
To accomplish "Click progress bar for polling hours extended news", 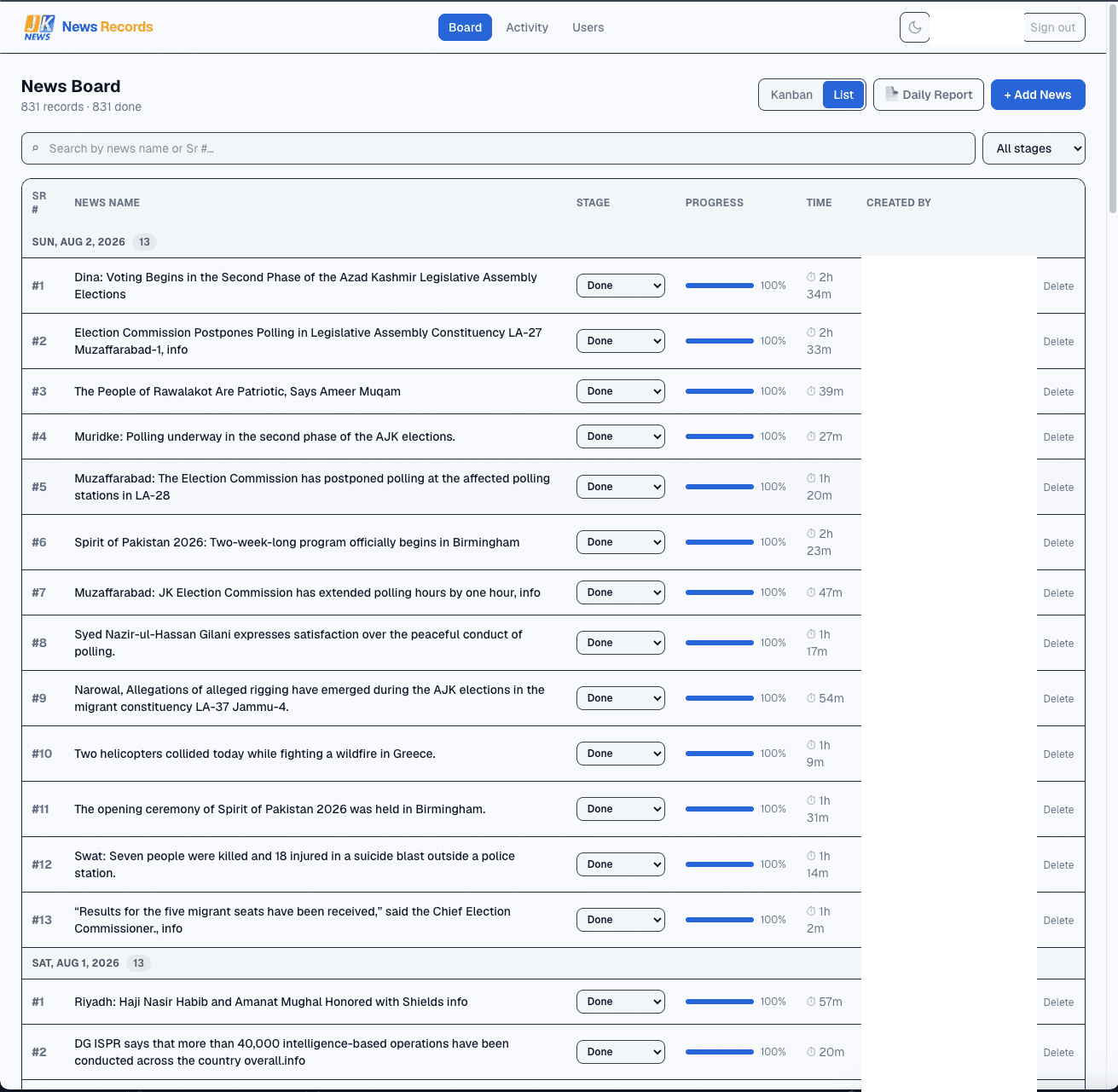I will 720,592.
